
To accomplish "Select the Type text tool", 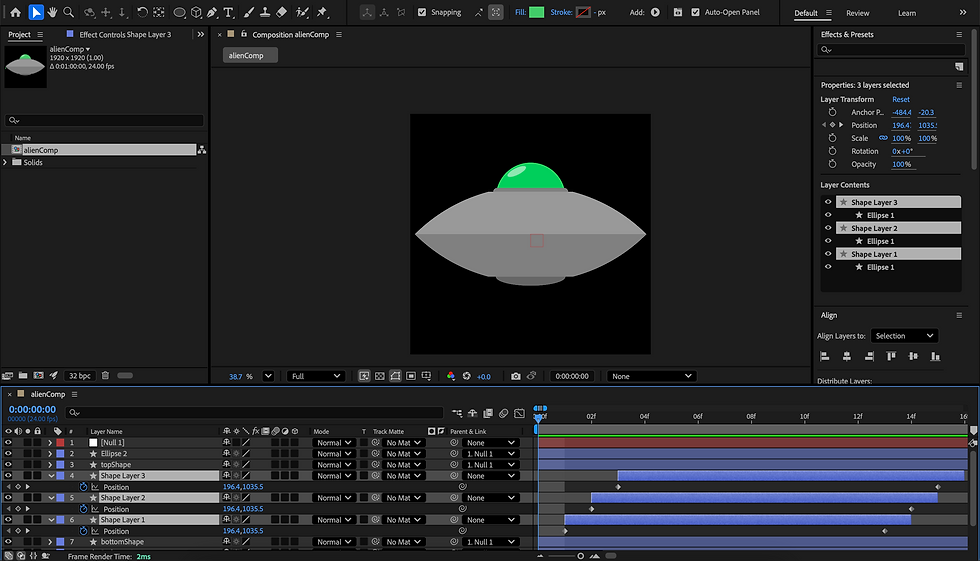I will (x=229, y=12).
